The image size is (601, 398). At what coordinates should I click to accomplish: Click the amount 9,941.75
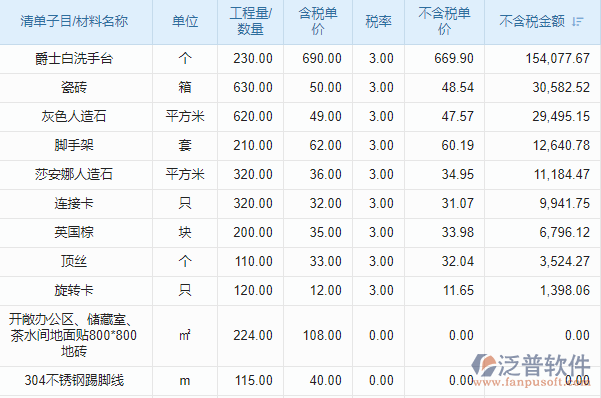click(565, 204)
